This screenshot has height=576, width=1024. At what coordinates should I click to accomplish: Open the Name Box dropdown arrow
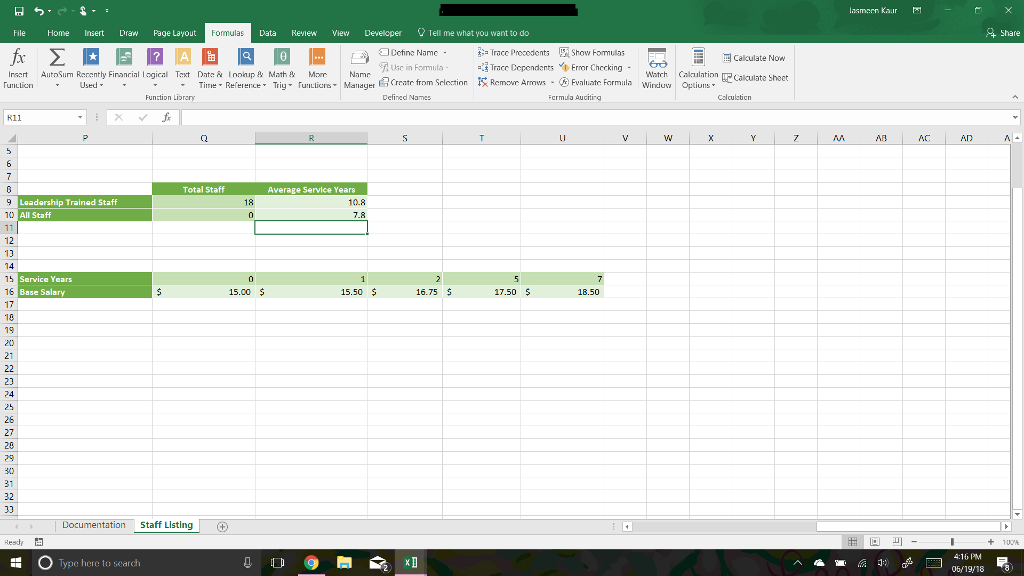pyautogui.click(x=80, y=118)
